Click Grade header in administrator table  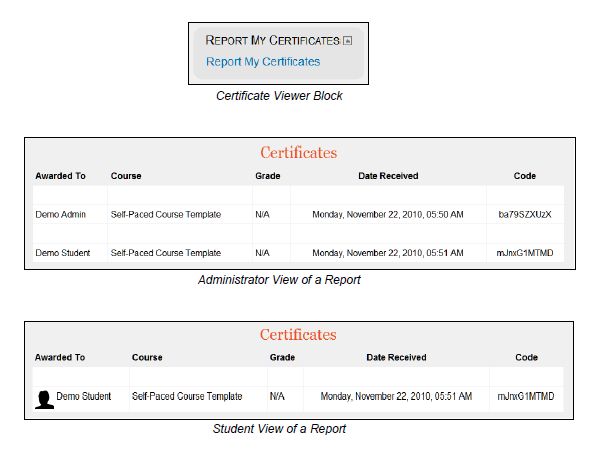click(x=268, y=176)
